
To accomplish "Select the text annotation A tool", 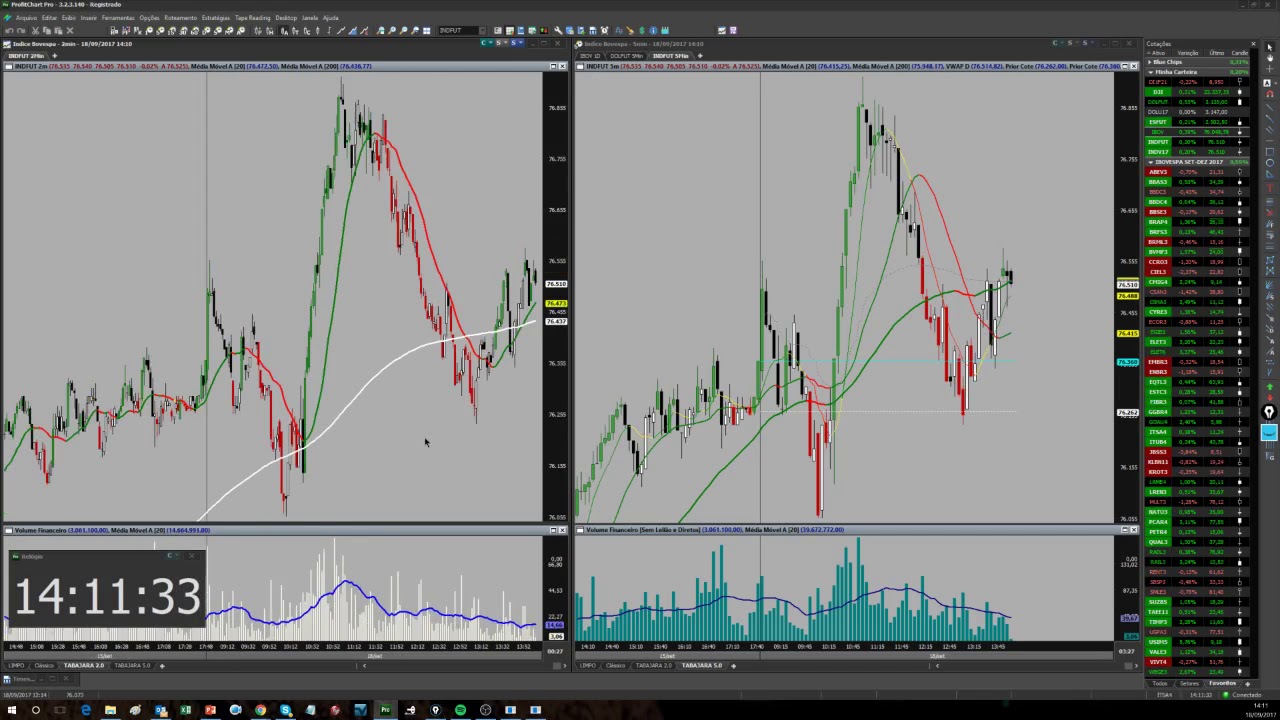I will (x=1267, y=83).
